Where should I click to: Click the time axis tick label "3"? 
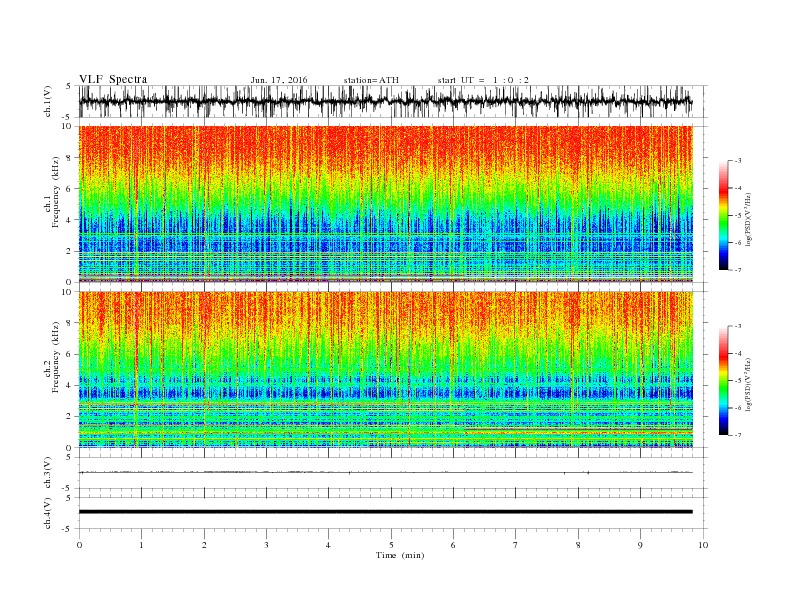click(266, 545)
